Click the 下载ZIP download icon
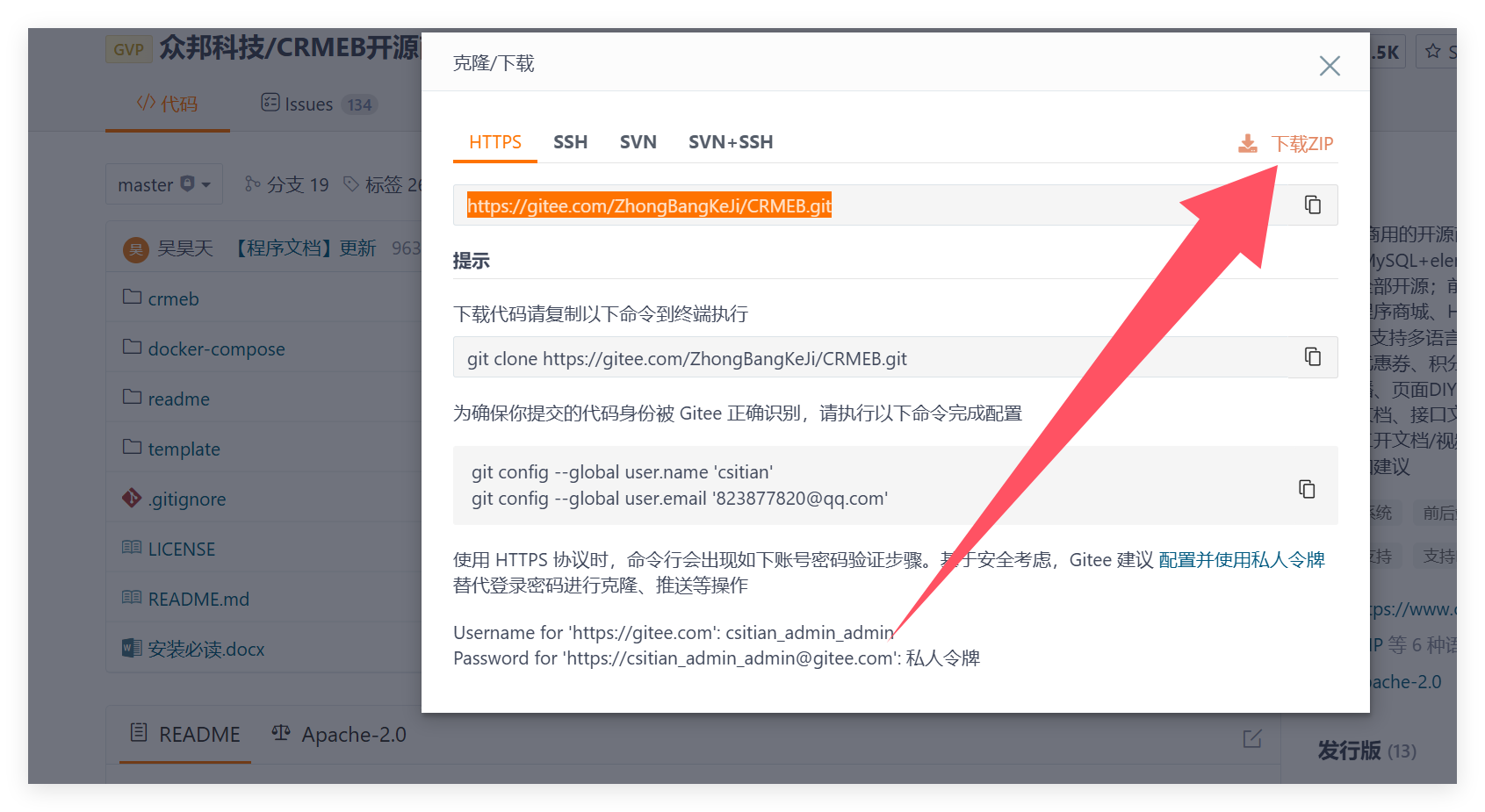 (1247, 143)
